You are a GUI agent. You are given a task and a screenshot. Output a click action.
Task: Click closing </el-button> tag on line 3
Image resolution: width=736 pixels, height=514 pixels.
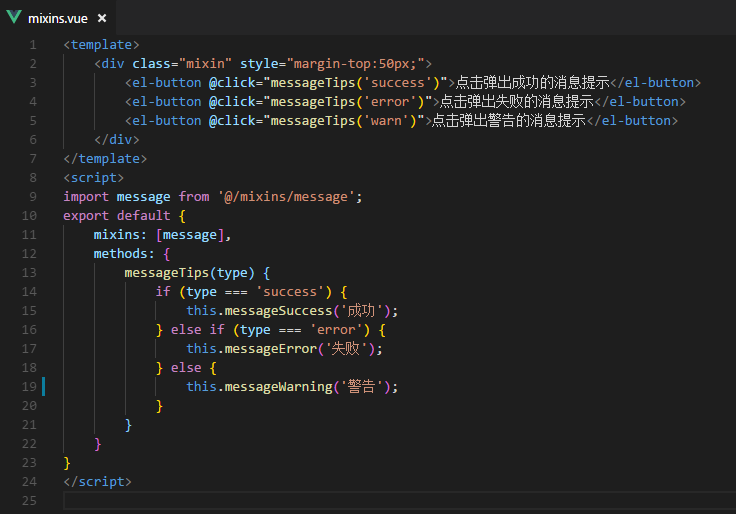pyautogui.click(x=655, y=83)
